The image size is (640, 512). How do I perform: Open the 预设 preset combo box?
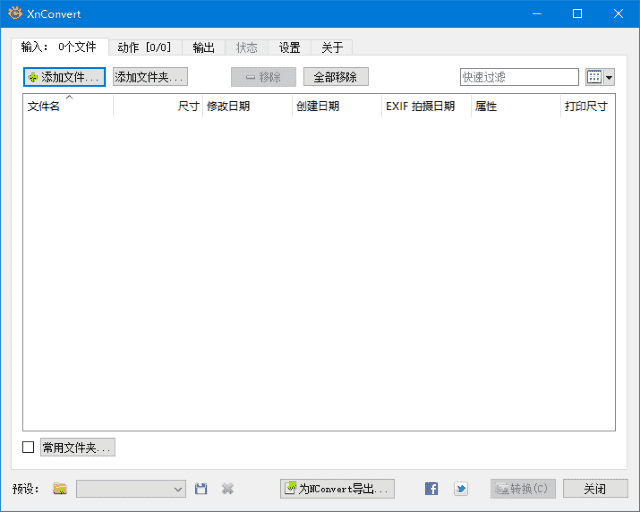(131, 489)
